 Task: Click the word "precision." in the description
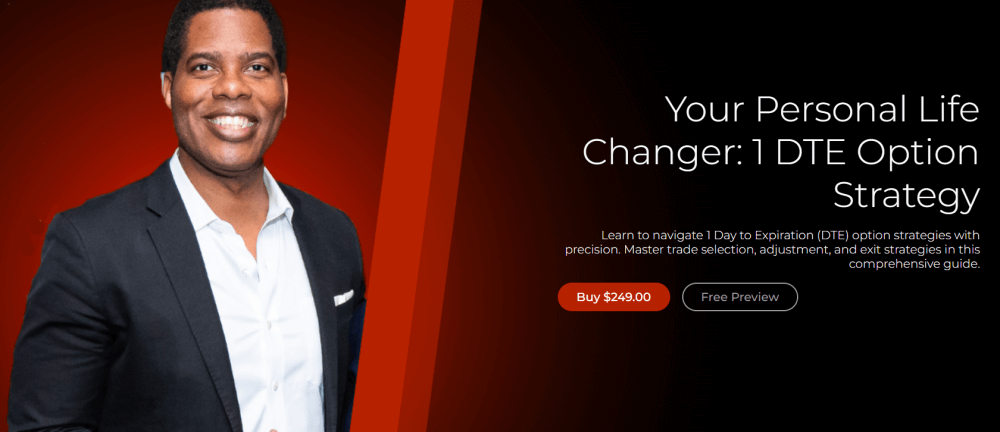592,250
